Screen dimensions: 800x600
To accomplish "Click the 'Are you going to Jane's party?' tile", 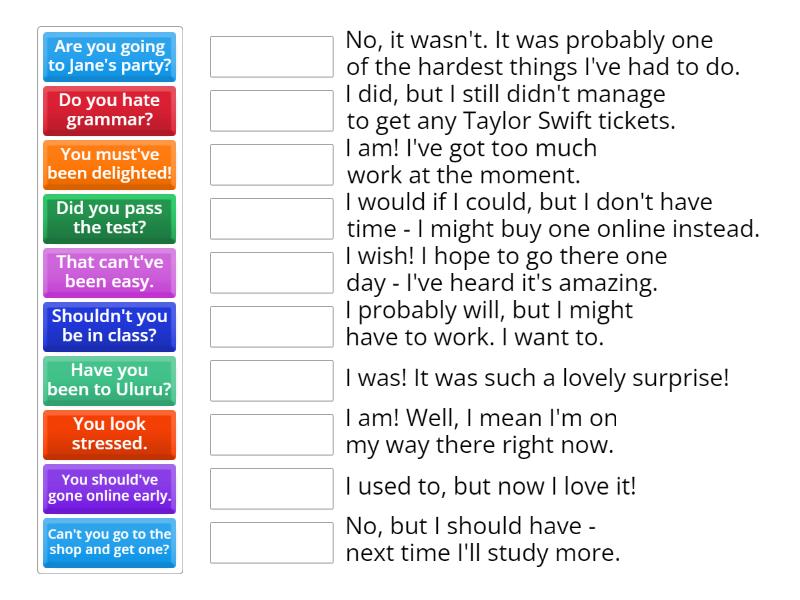I will point(110,57).
